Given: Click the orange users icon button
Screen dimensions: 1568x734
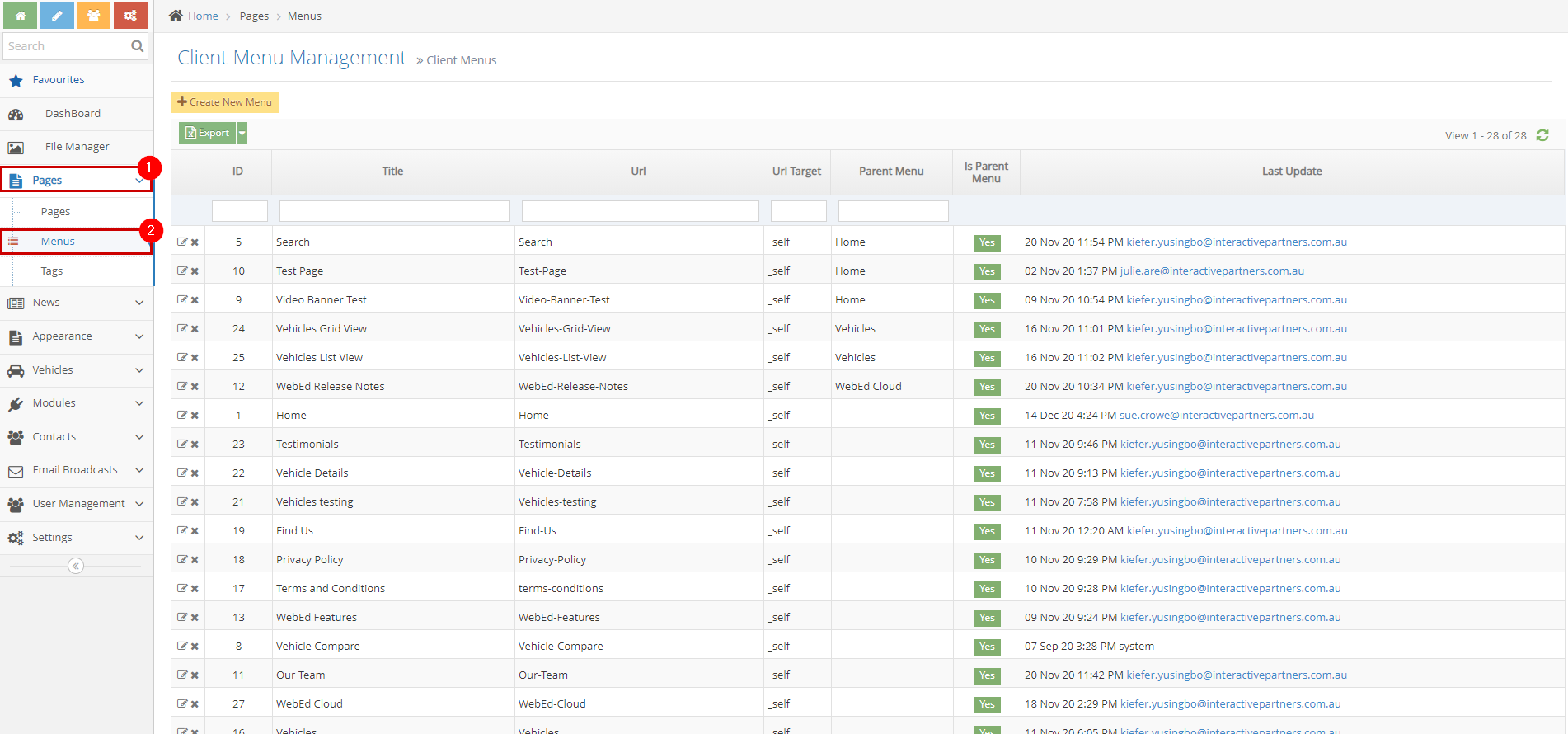Looking at the screenshot, I should (x=93, y=16).
